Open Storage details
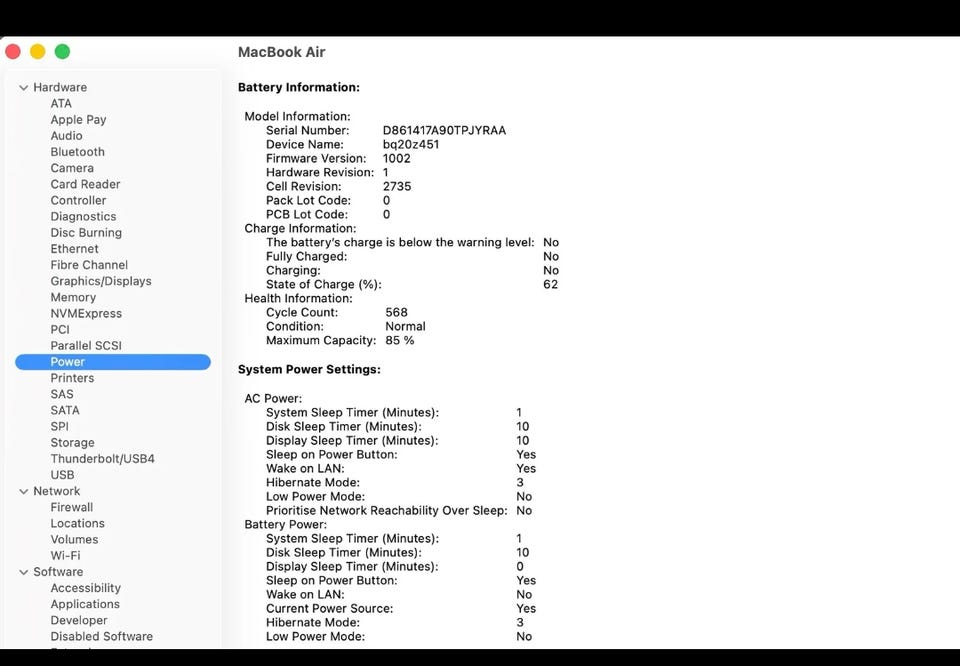Screen dimensions: 960x666 pos(72,443)
